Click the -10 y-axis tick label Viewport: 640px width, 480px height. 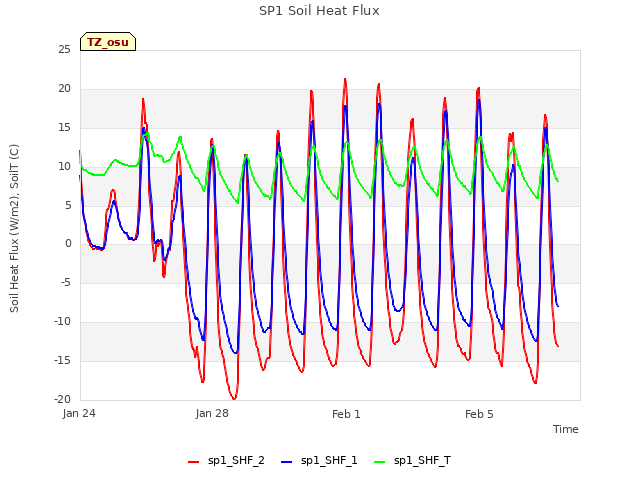[x=63, y=322]
